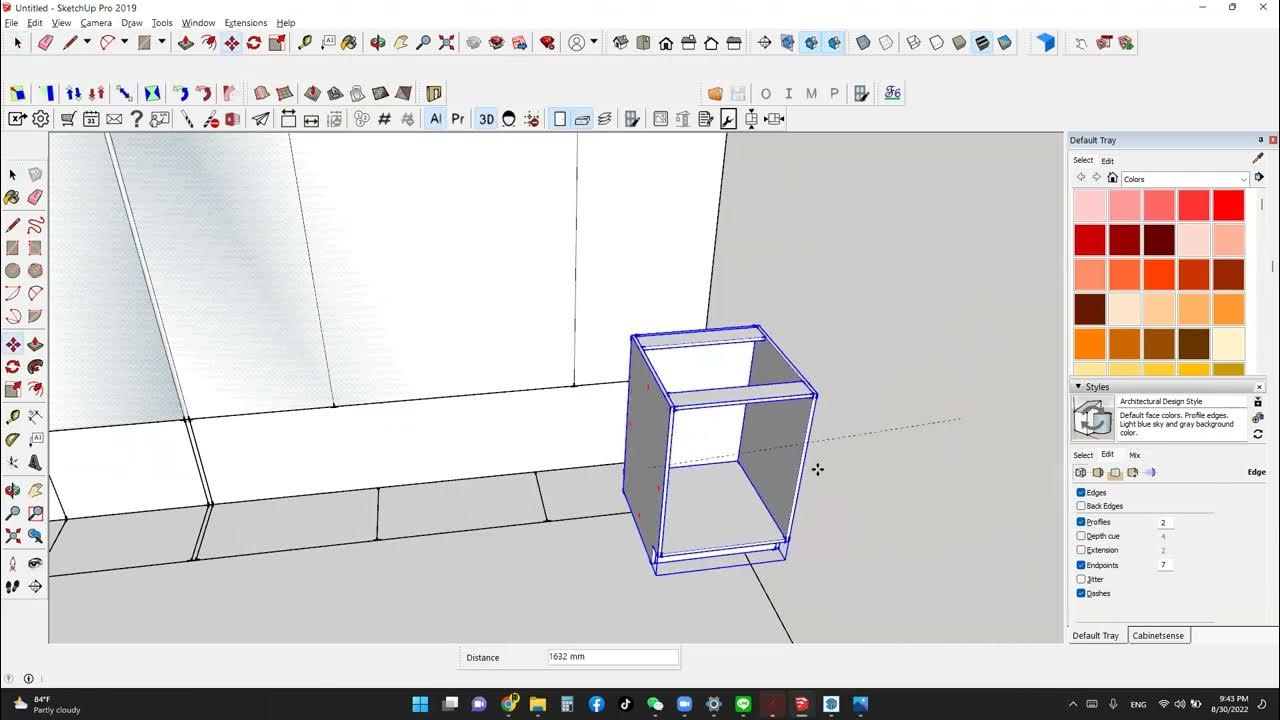Screen dimensions: 1280x720
Task: Select the Pan hand tool in top toolbar
Action: (x=401, y=42)
